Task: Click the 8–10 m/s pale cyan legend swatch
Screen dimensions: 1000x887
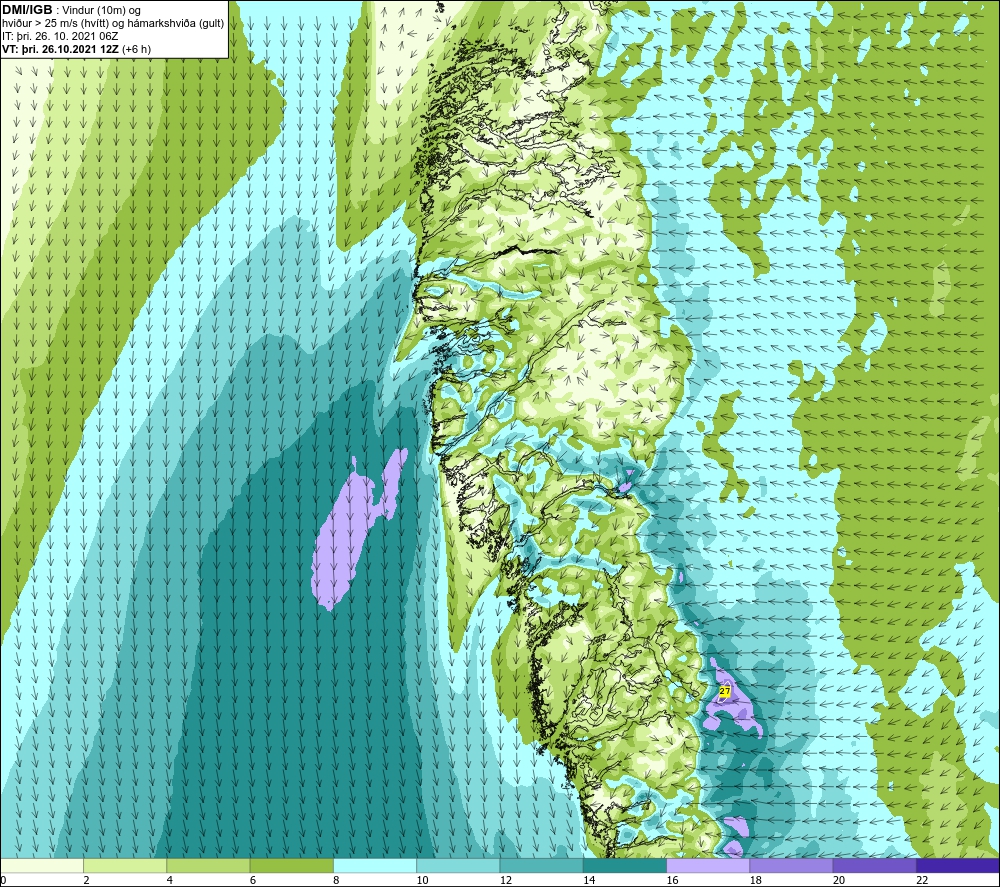Action: 375,865
